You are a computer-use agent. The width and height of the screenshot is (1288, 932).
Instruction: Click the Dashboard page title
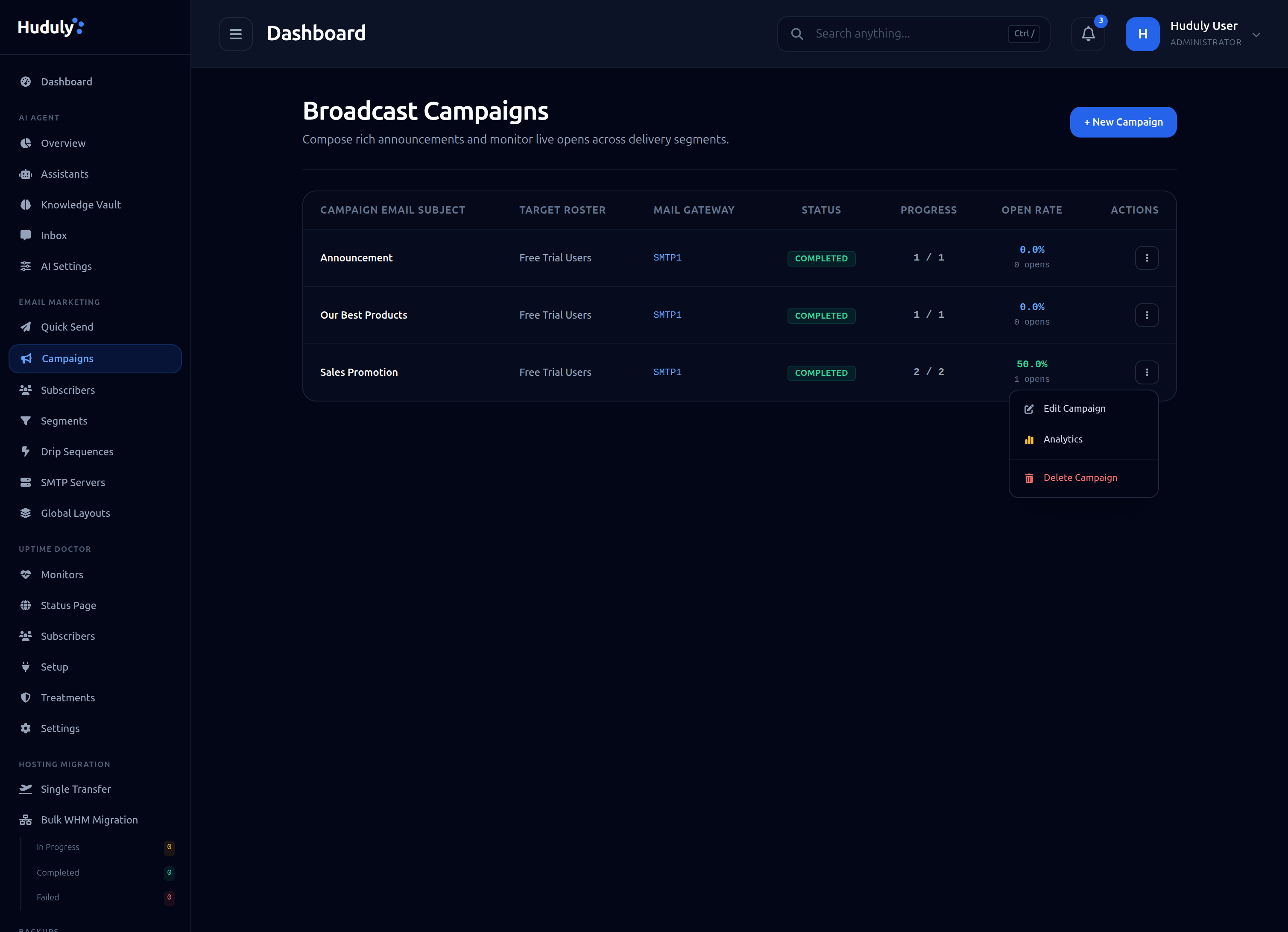pos(316,33)
